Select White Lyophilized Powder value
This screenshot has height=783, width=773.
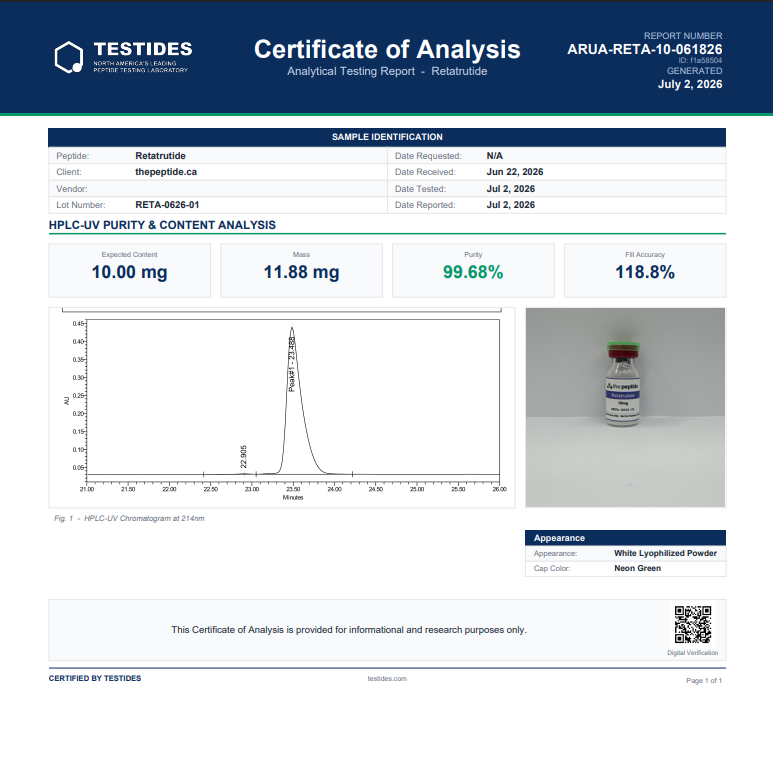(665, 553)
